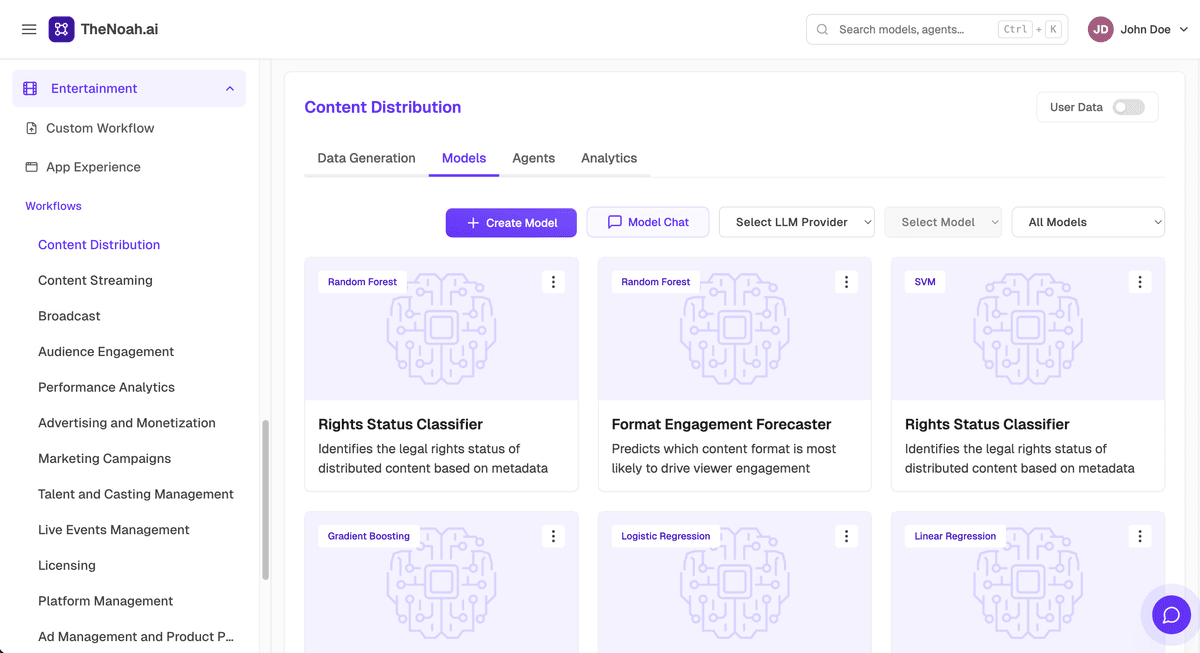Click the App Experience window icon
The image size is (1200, 653).
click(32, 167)
